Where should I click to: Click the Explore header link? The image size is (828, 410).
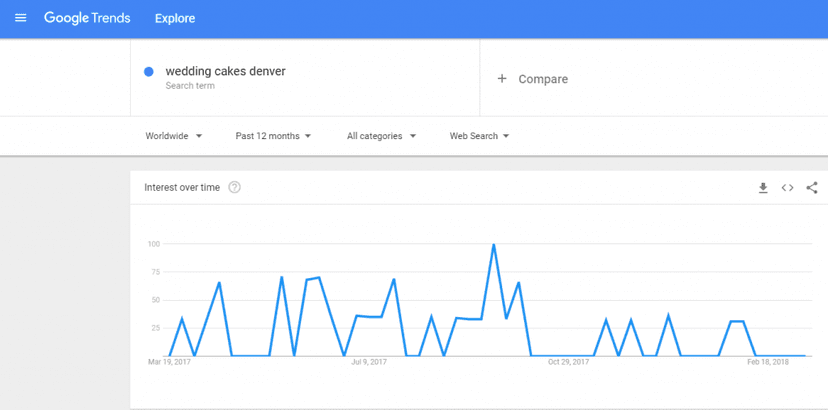pos(175,18)
